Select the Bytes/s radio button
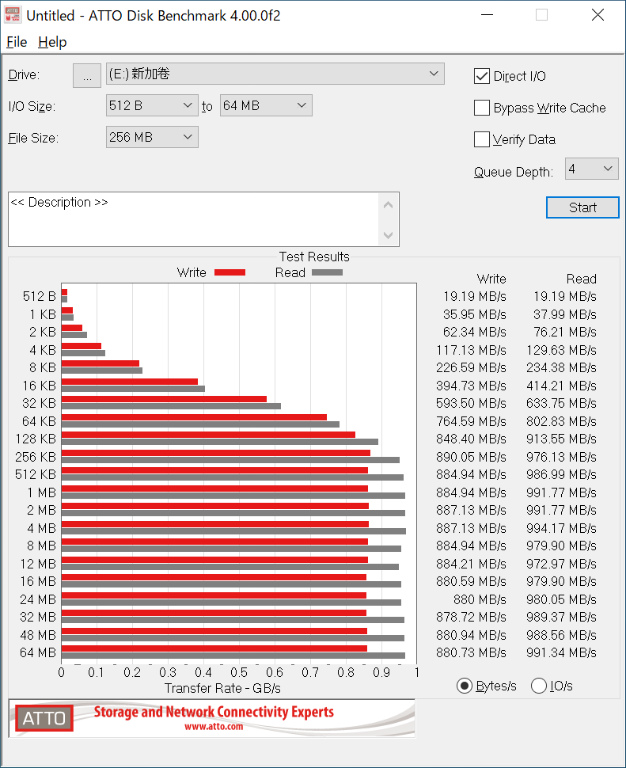The image size is (626, 768). point(464,686)
